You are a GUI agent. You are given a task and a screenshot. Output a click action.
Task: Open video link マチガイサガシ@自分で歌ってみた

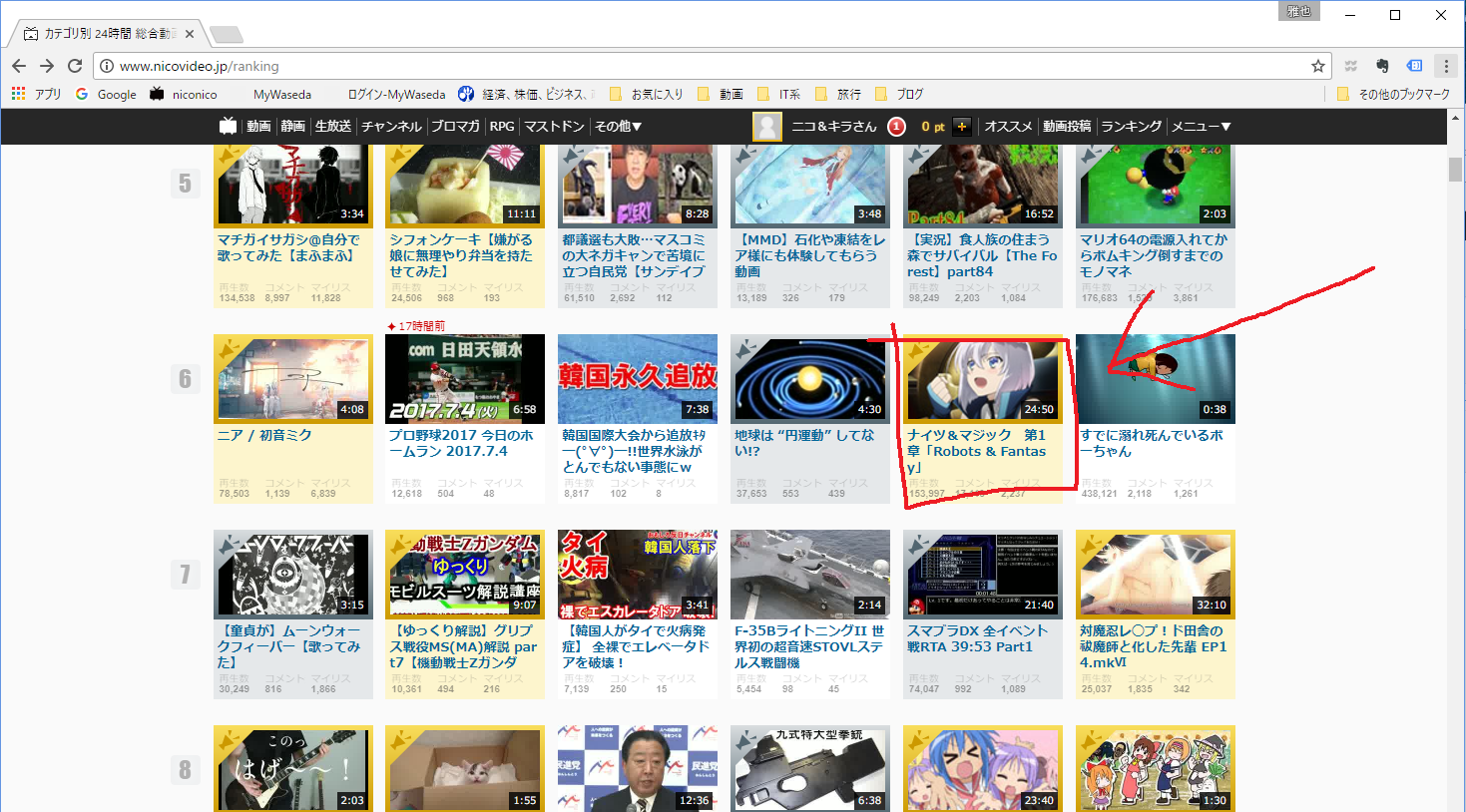289,247
